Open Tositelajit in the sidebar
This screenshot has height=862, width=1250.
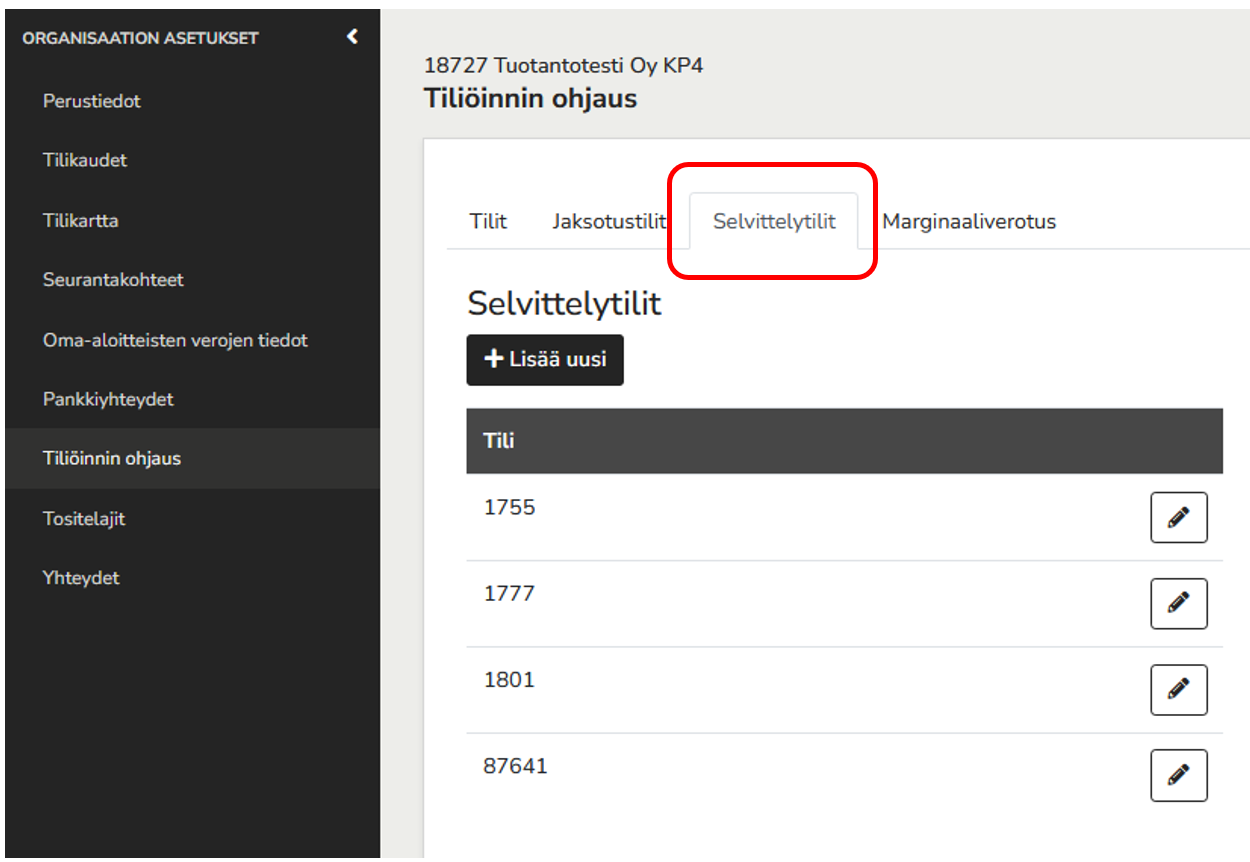[84, 519]
